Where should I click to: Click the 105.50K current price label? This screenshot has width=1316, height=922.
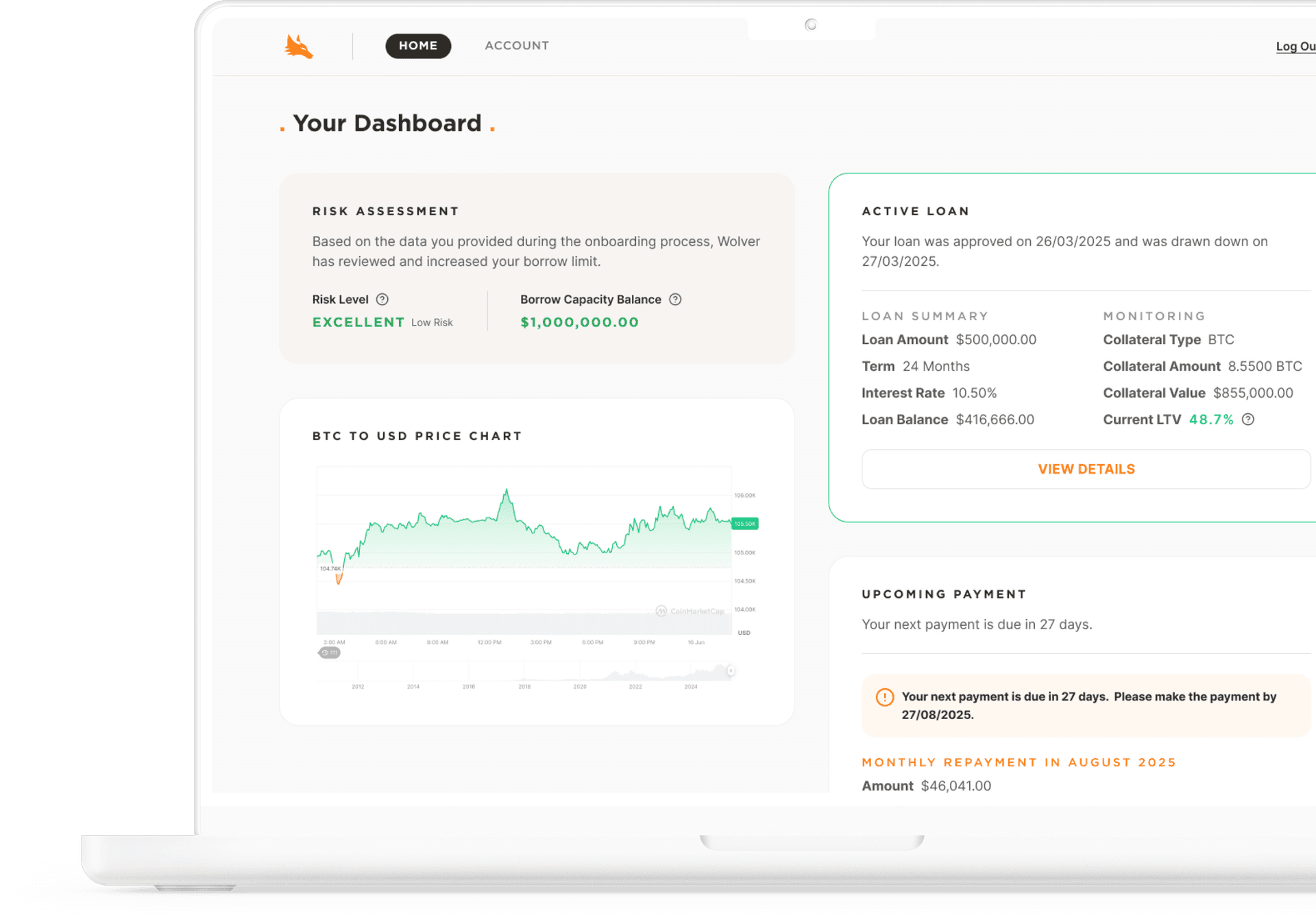point(744,524)
